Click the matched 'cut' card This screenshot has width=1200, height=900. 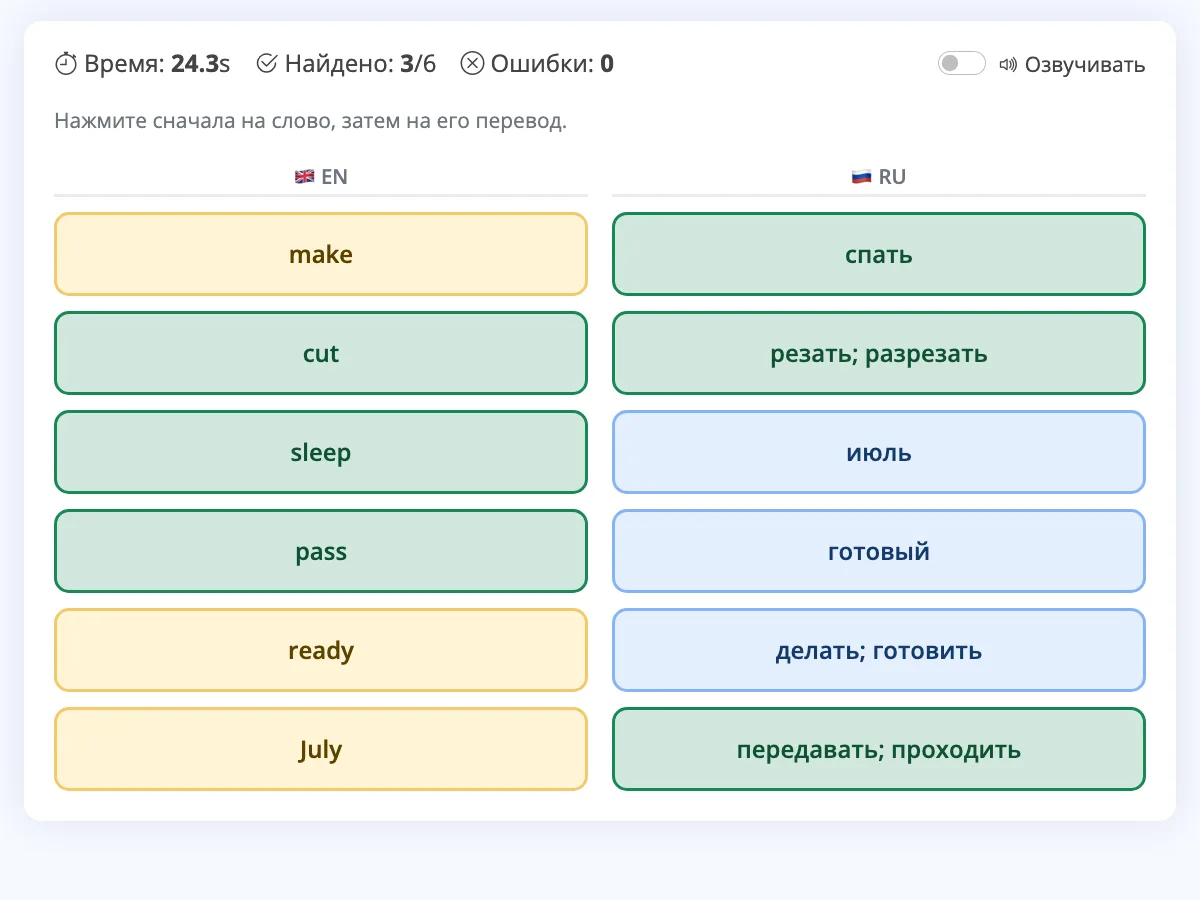click(x=321, y=353)
